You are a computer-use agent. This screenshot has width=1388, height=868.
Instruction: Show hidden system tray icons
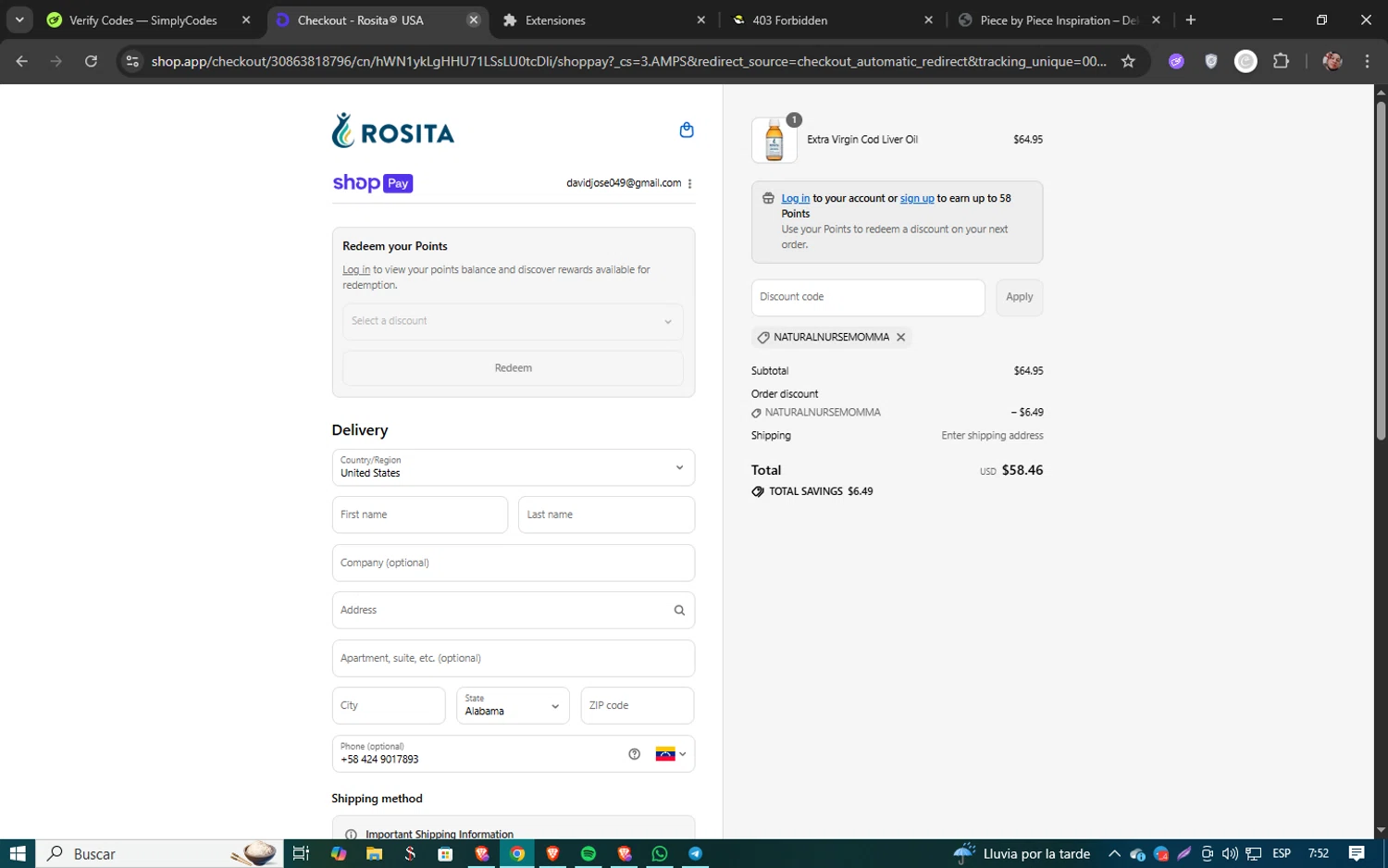(x=1114, y=853)
